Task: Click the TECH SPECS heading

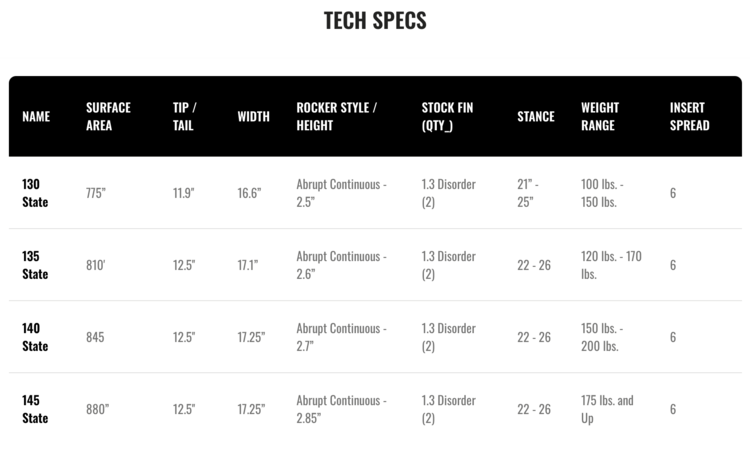Action: 375,21
